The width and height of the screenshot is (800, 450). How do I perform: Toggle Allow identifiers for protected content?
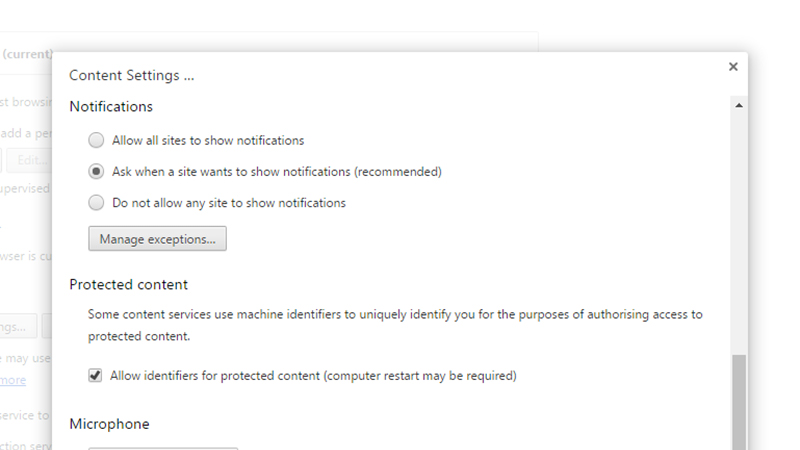coord(95,376)
